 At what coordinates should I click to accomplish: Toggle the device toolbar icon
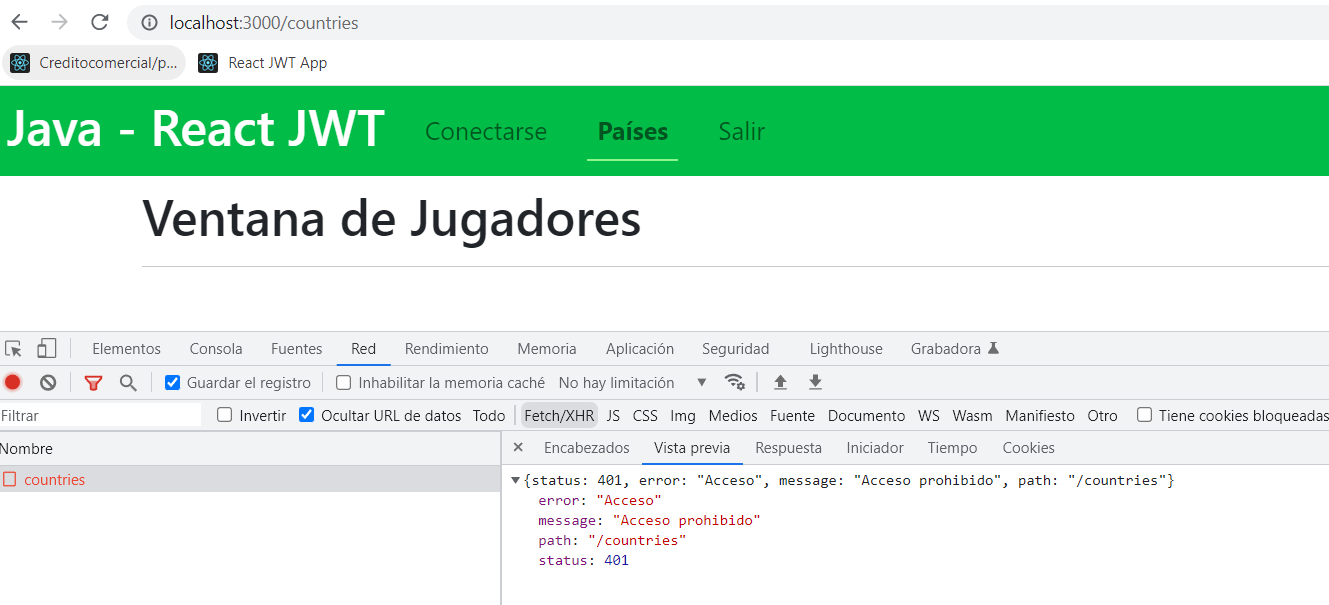pos(46,349)
